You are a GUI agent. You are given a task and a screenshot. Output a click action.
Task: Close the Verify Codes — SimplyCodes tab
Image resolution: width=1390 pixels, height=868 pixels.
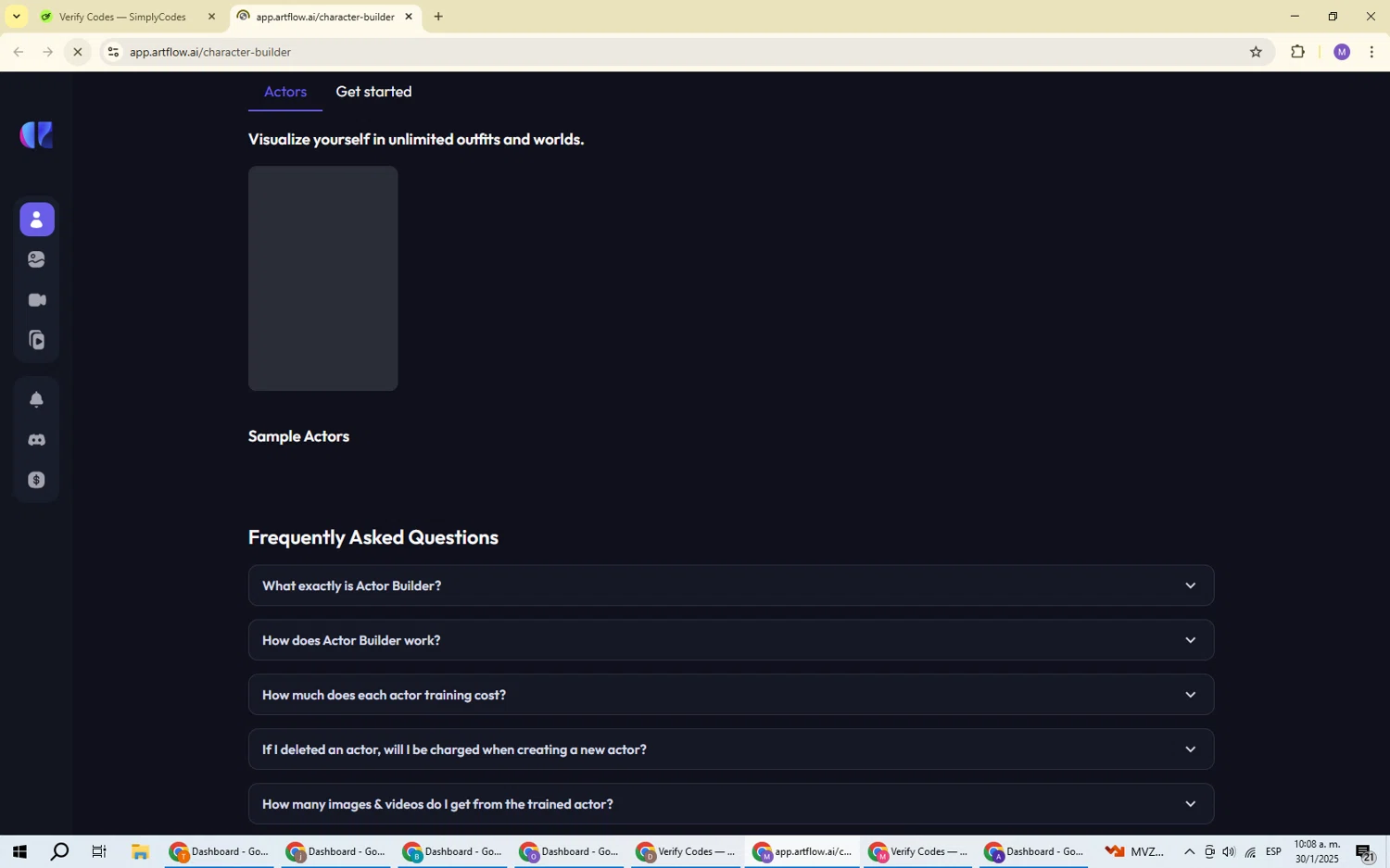211,17
